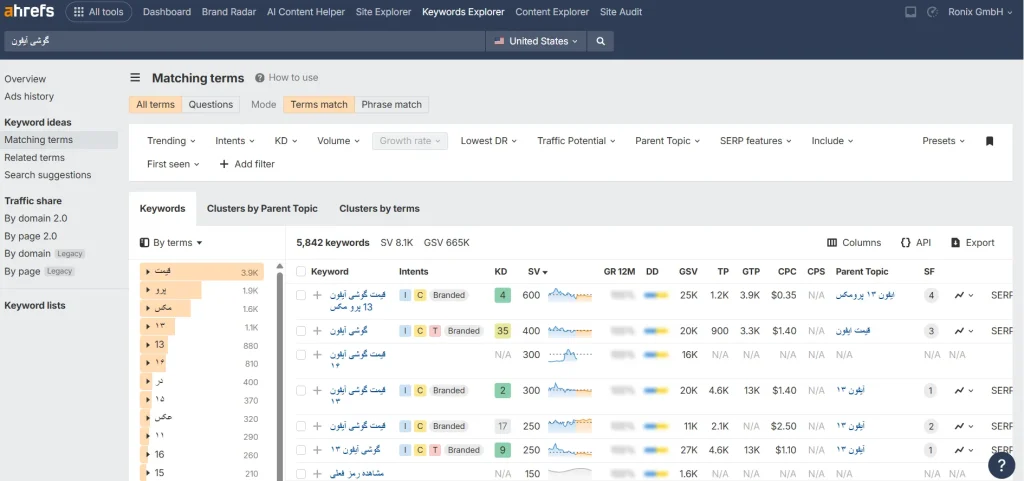
Task: Go to Site Audit
Action: click(620, 12)
